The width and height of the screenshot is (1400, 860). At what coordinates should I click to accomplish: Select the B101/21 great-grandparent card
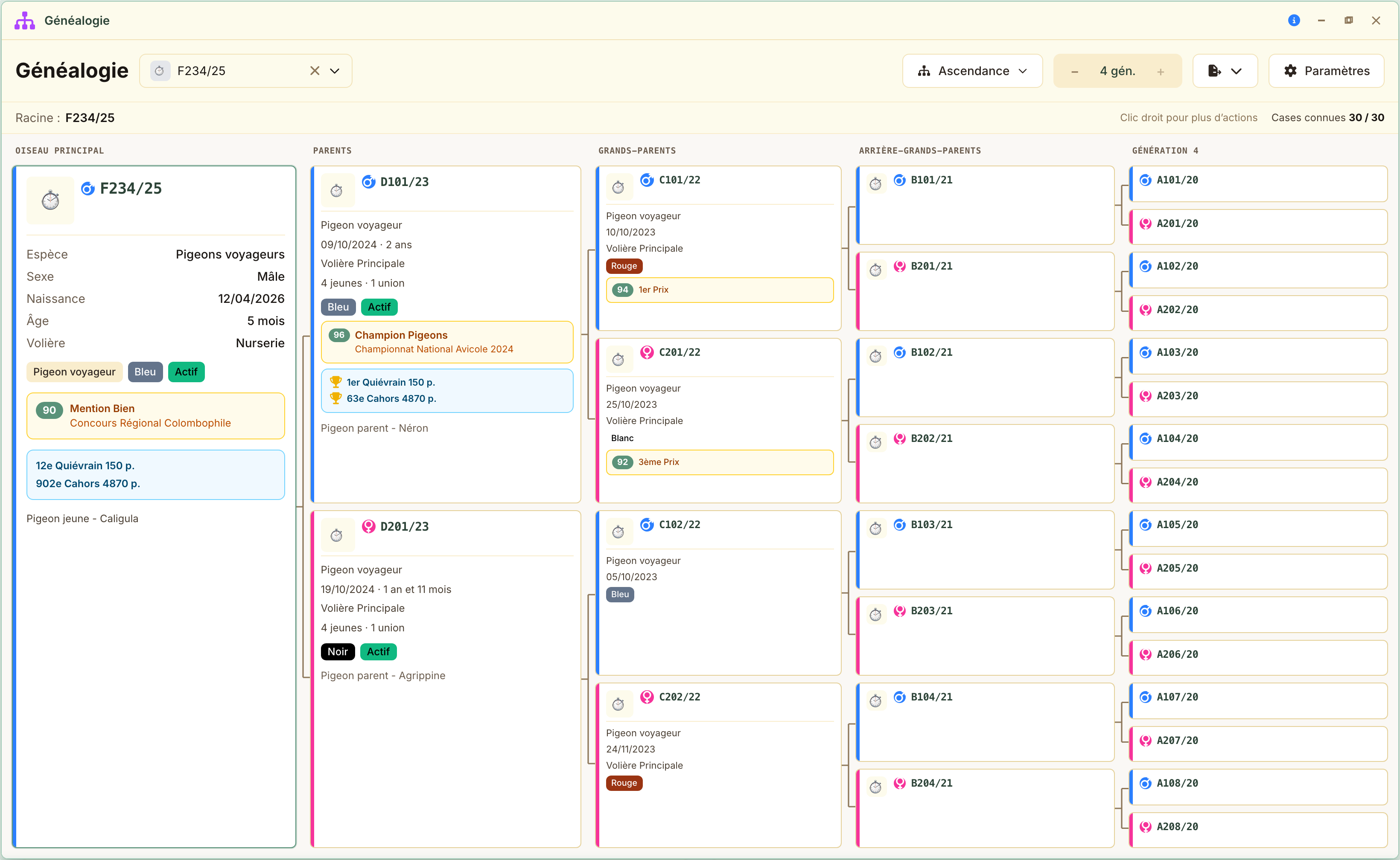click(985, 205)
